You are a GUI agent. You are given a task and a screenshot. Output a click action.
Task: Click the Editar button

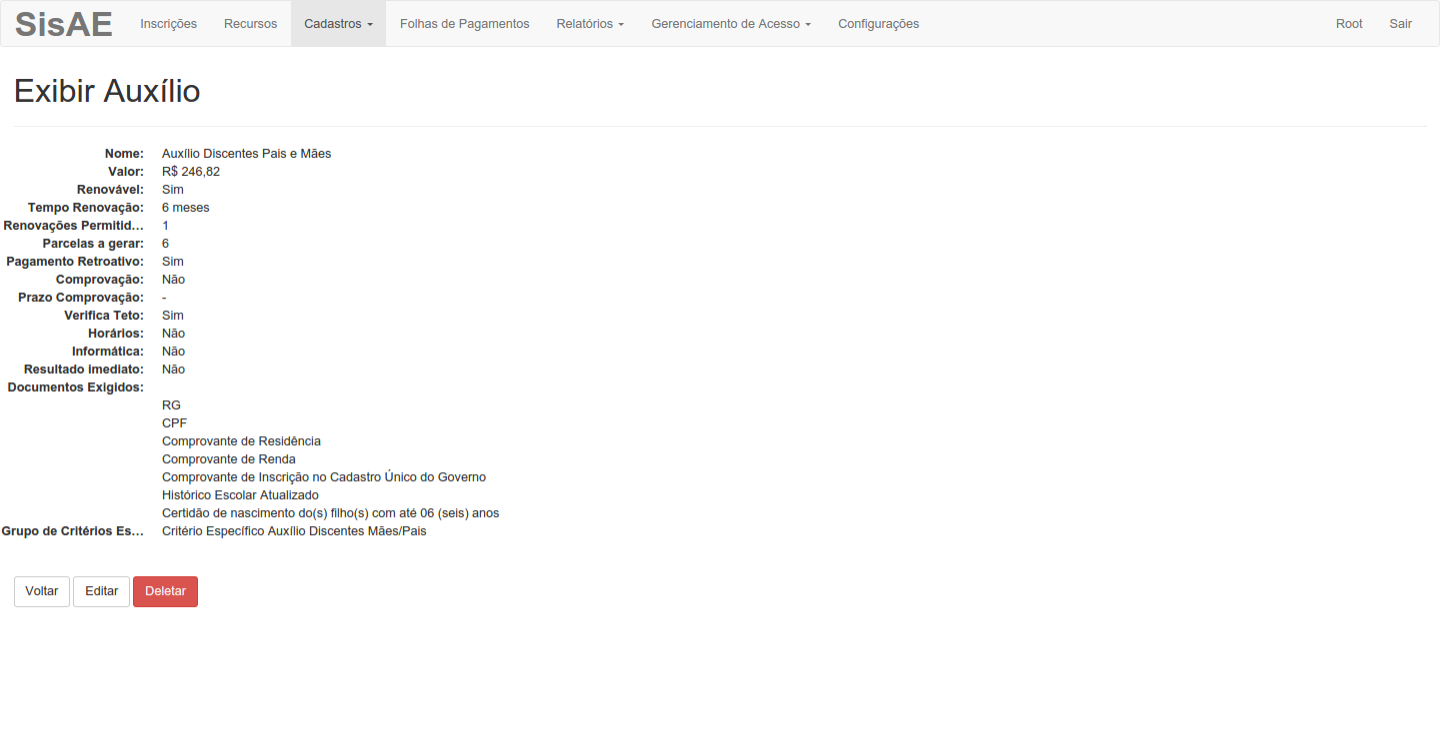point(102,591)
